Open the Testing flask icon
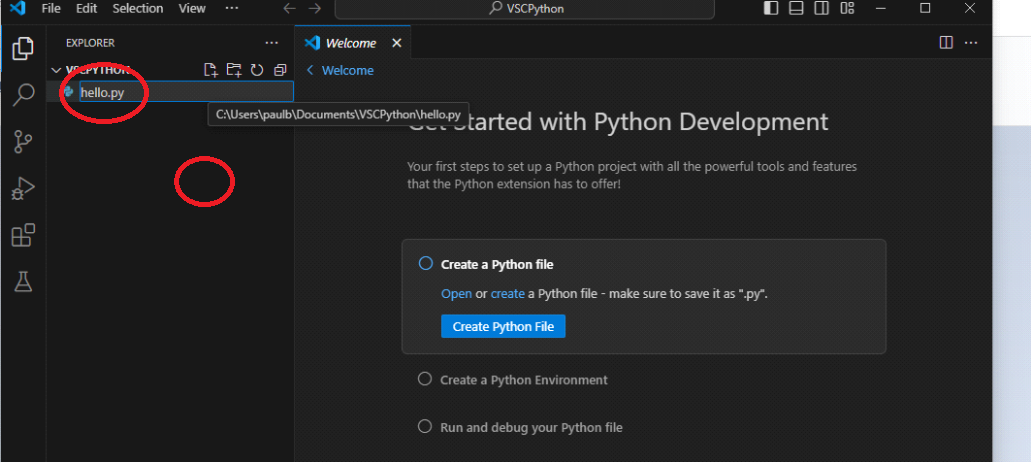This screenshot has height=462, width=1031. click(x=22, y=282)
